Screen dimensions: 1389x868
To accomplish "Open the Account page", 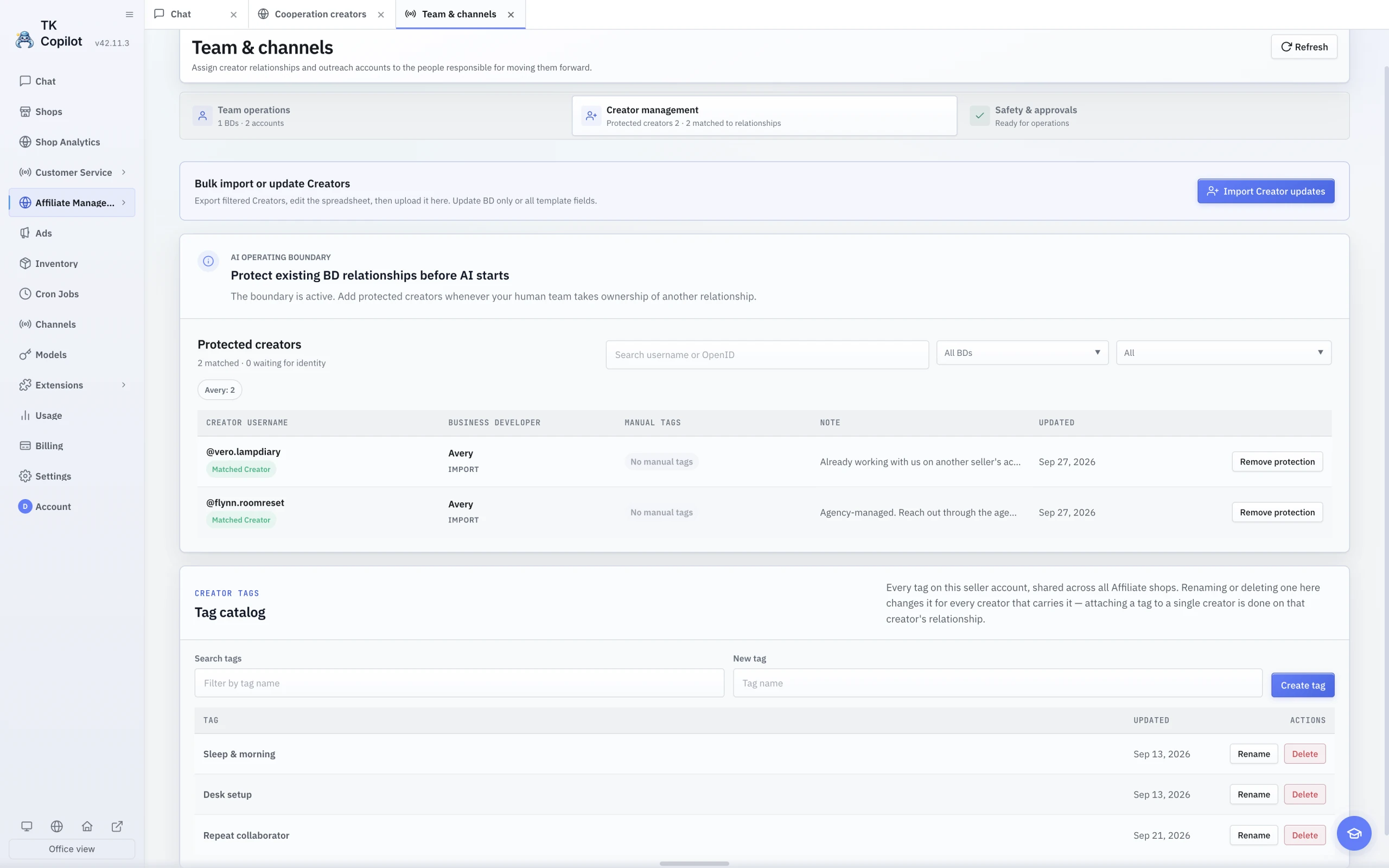I will 72,506.
